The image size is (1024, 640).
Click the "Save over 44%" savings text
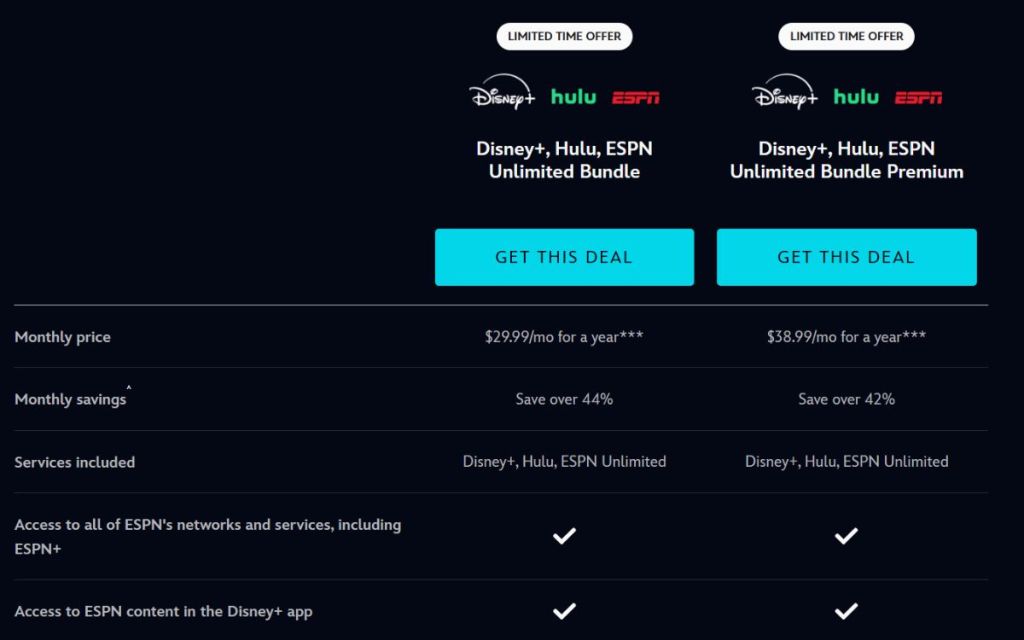(563, 398)
